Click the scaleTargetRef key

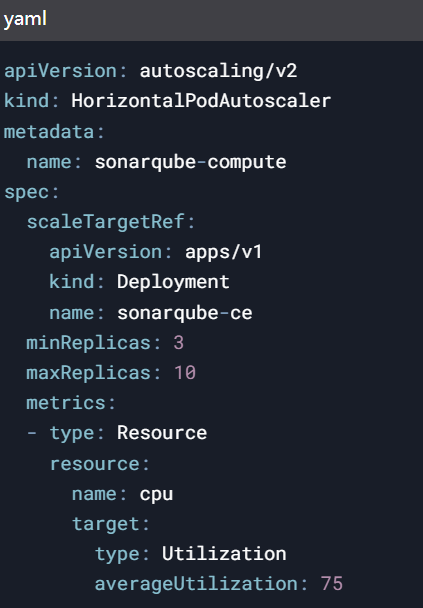coord(105,222)
